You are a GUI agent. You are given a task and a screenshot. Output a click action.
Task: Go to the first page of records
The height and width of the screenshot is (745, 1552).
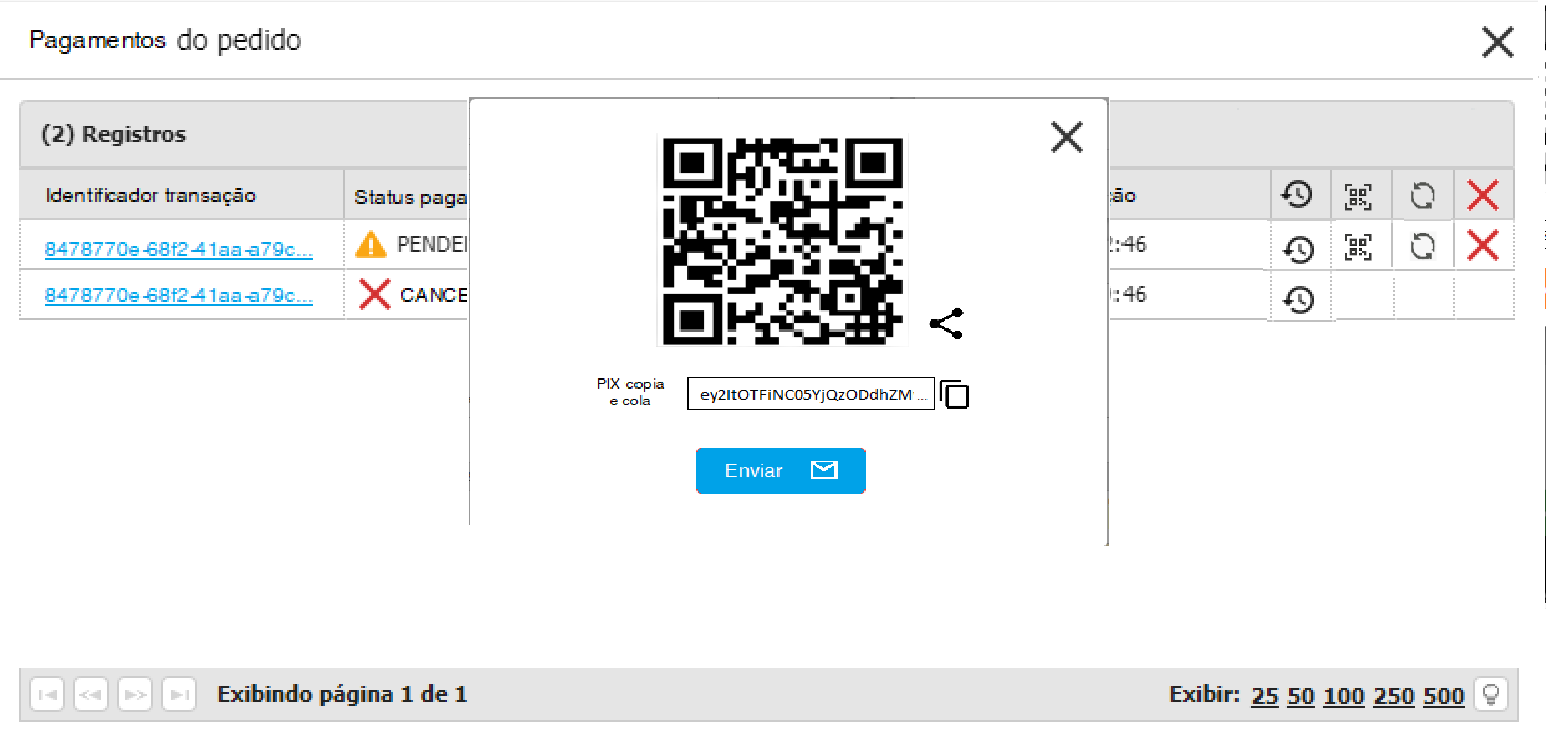(x=47, y=694)
